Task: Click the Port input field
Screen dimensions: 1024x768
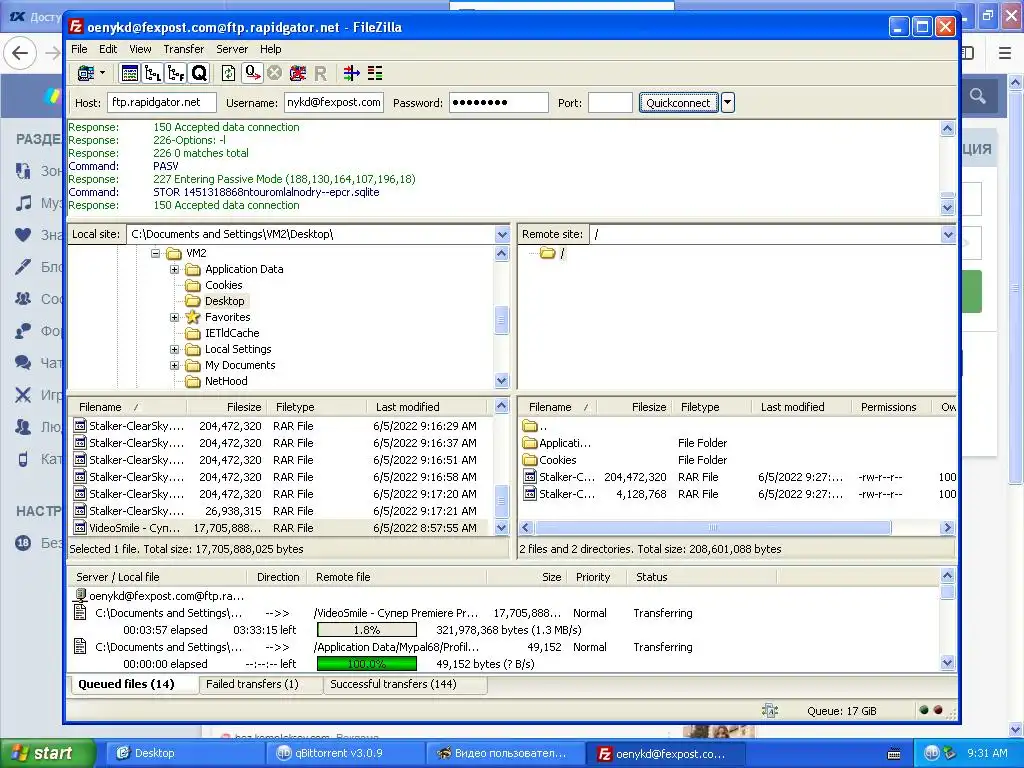Action: (x=610, y=103)
